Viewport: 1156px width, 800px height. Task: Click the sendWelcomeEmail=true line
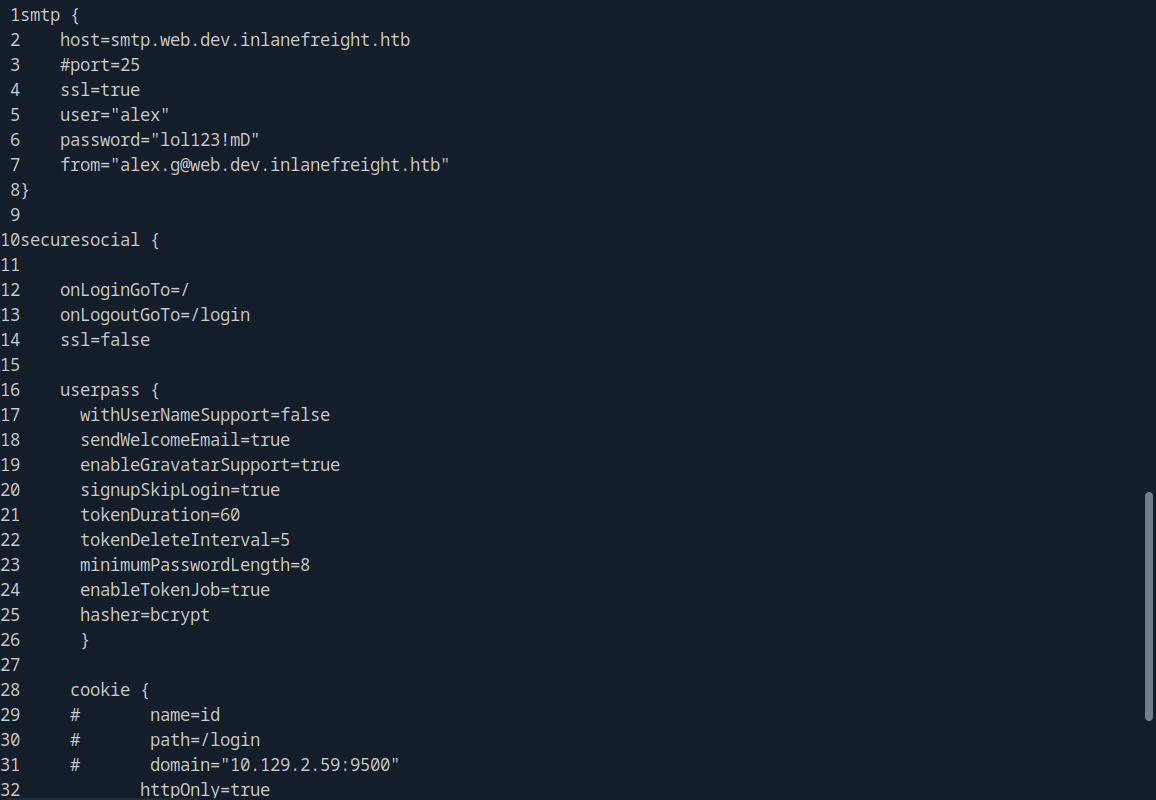[184, 440]
